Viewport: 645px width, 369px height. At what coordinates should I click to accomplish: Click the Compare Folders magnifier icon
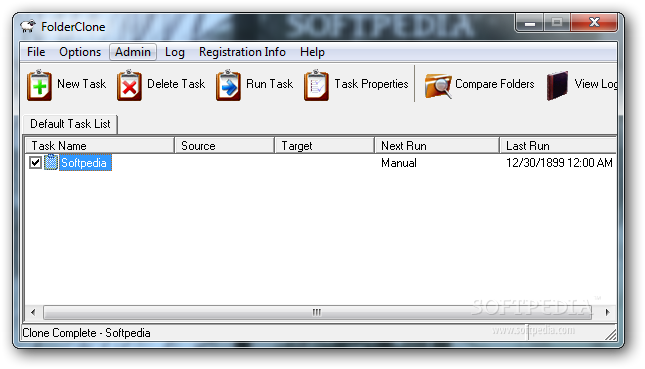pyautogui.click(x=438, y=86)
